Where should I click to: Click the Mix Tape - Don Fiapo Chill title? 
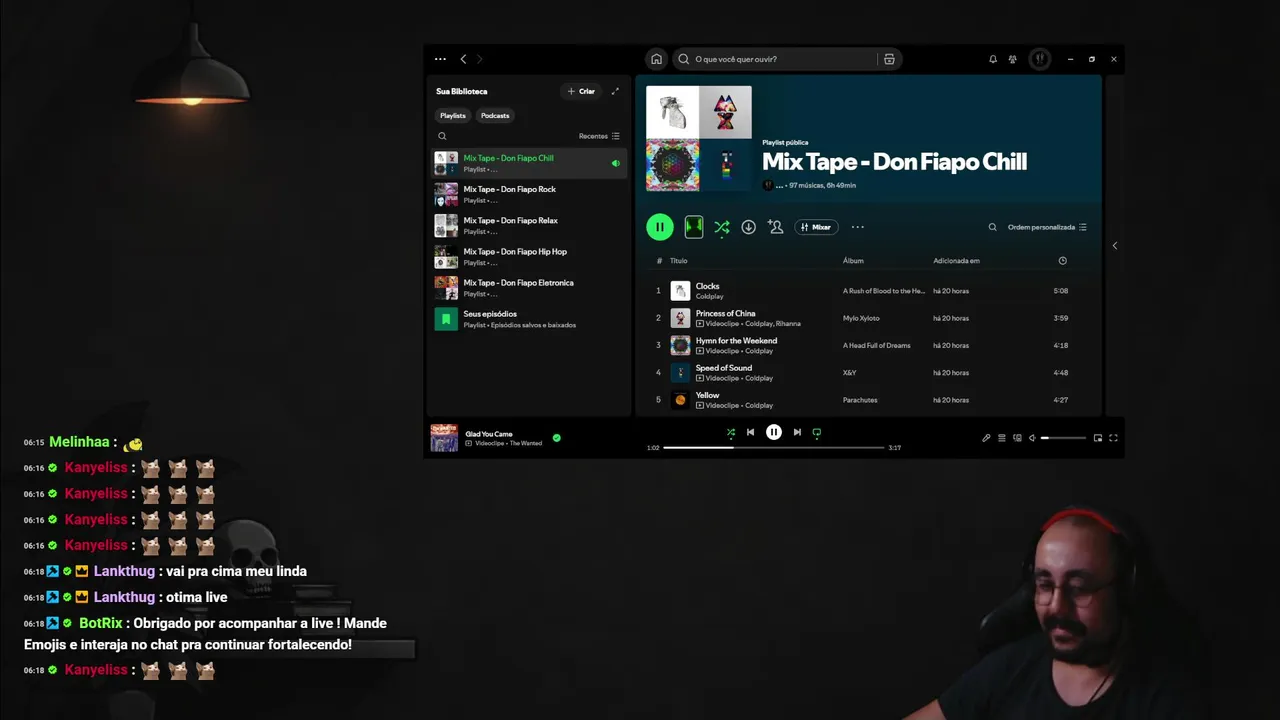tap(894, 162)
